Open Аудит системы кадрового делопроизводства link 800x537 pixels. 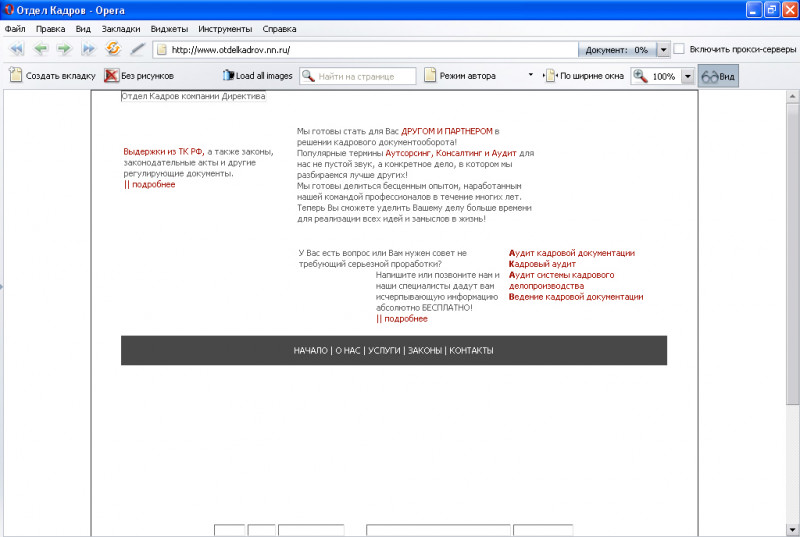[x=561, y=280]
